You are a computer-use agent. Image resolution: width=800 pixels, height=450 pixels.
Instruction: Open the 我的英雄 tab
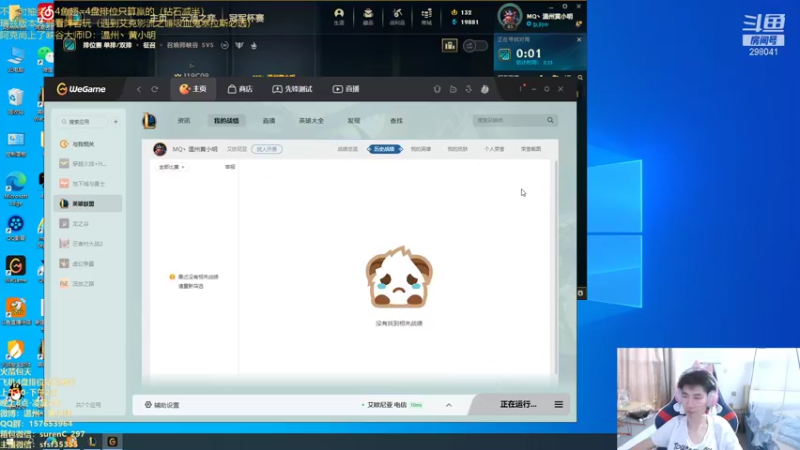tap(421, 149)
